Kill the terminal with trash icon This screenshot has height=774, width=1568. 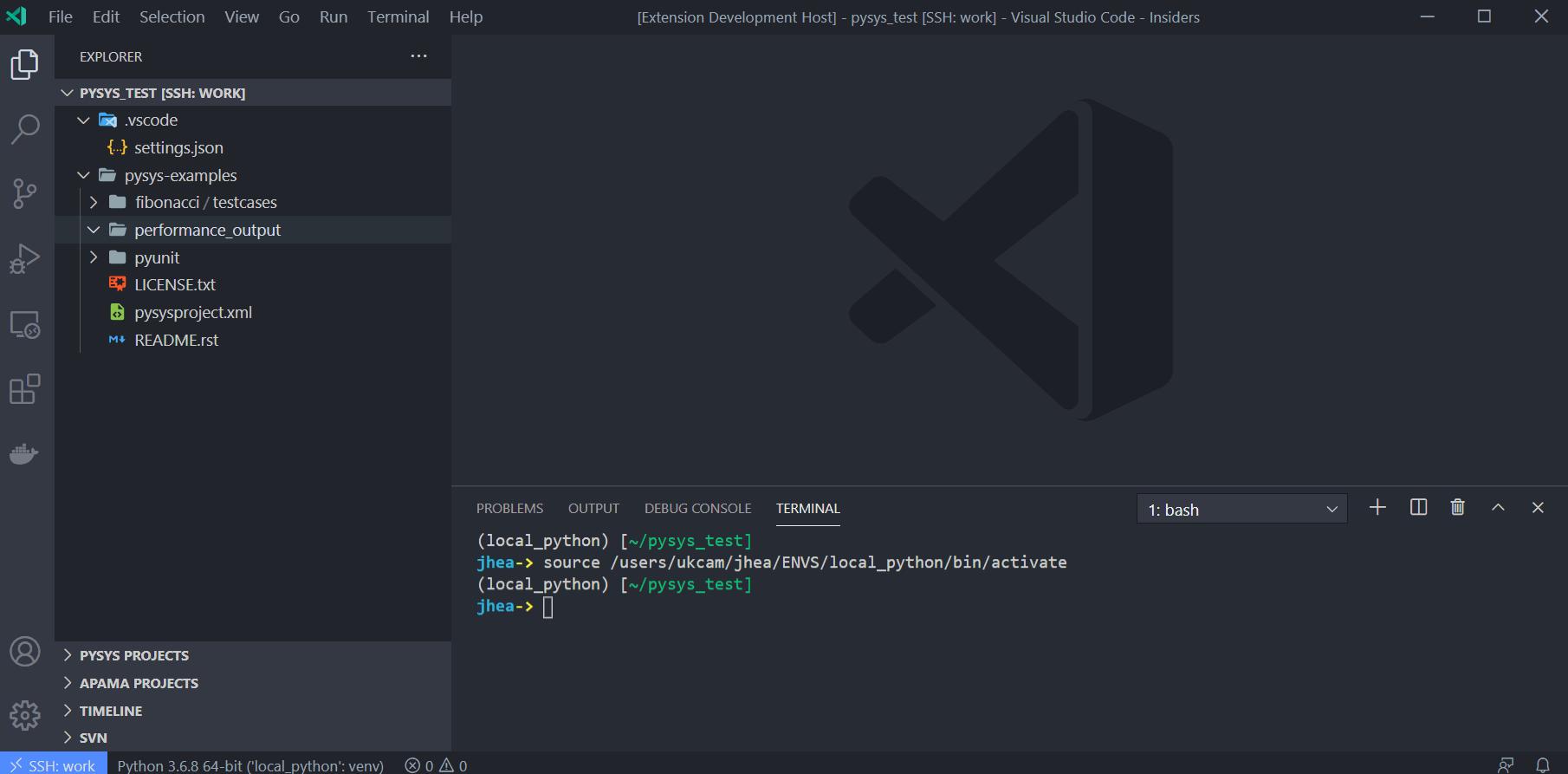(1458, 508)
